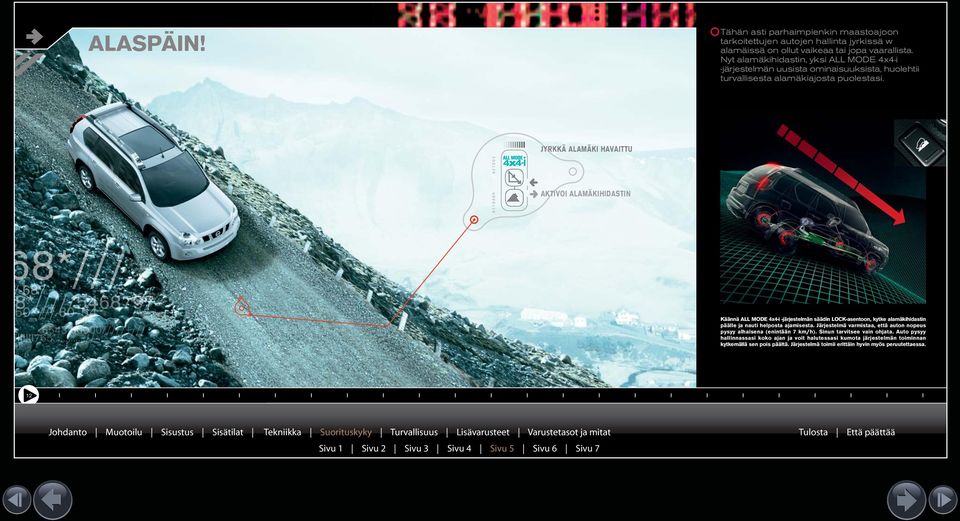Click the small circle on callout bubble
The height and width of the screenshot is (521, 960).
pyautogui.click(x=572, y=171)
